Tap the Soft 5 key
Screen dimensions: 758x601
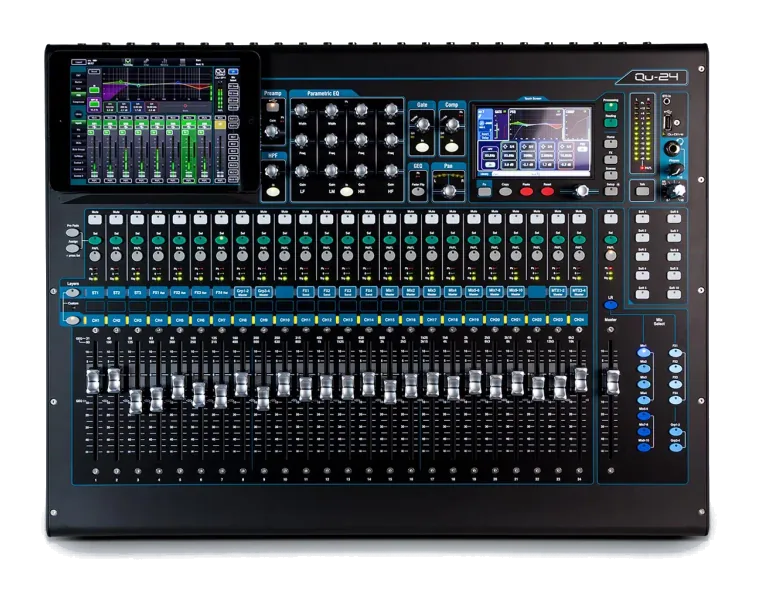click(x=642, y=295)
